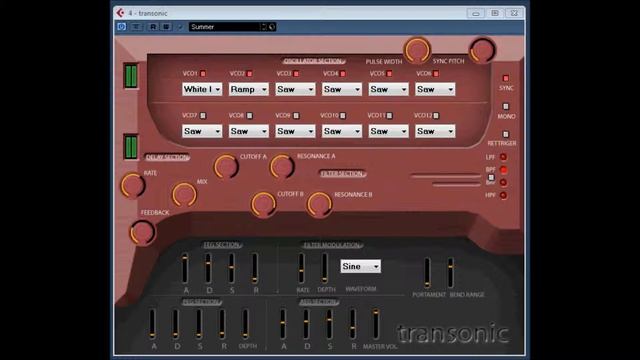The width and height of the screenshot is (640, 360).
Task: Click the Write automation W button
Action: tap(166, 27)
